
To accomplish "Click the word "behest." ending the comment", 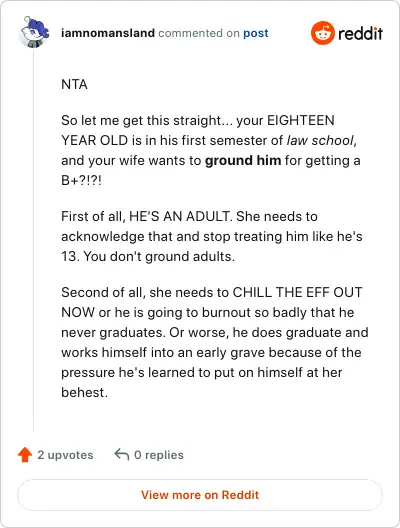I will click(84, 393).
